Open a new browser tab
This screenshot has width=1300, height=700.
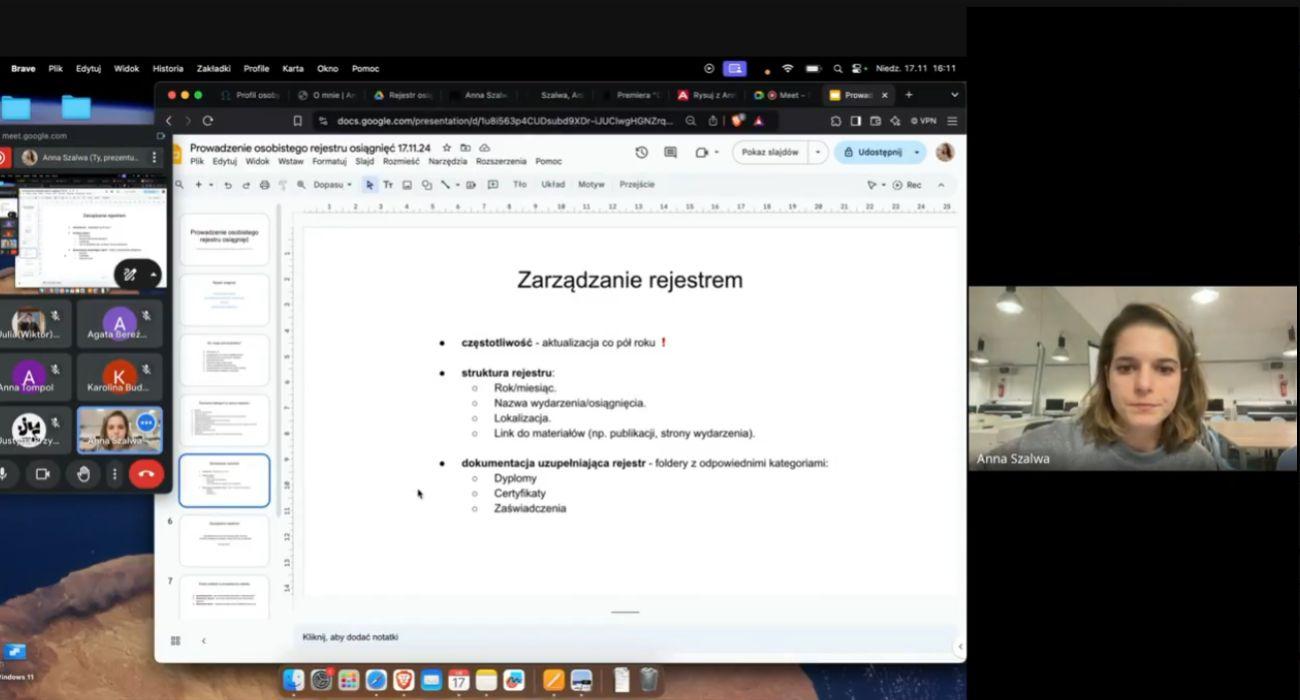(x=909, y=95)
